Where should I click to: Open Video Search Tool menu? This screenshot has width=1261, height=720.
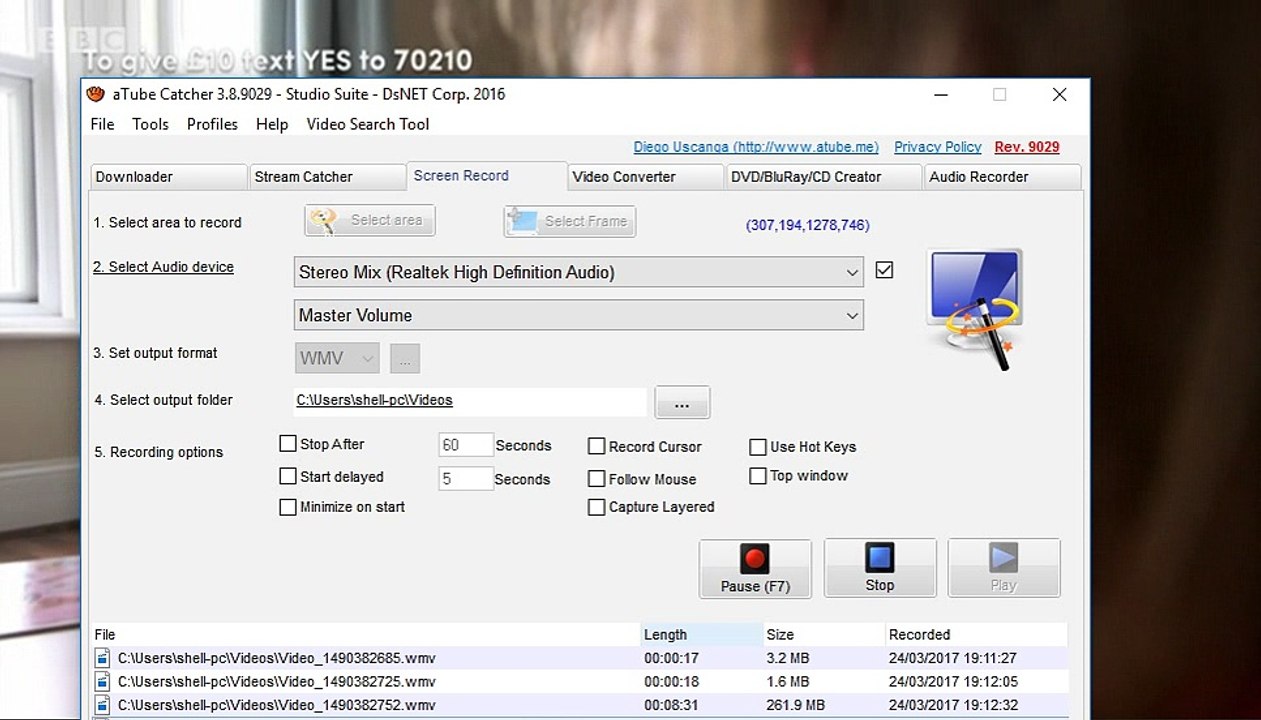(368, 124)
